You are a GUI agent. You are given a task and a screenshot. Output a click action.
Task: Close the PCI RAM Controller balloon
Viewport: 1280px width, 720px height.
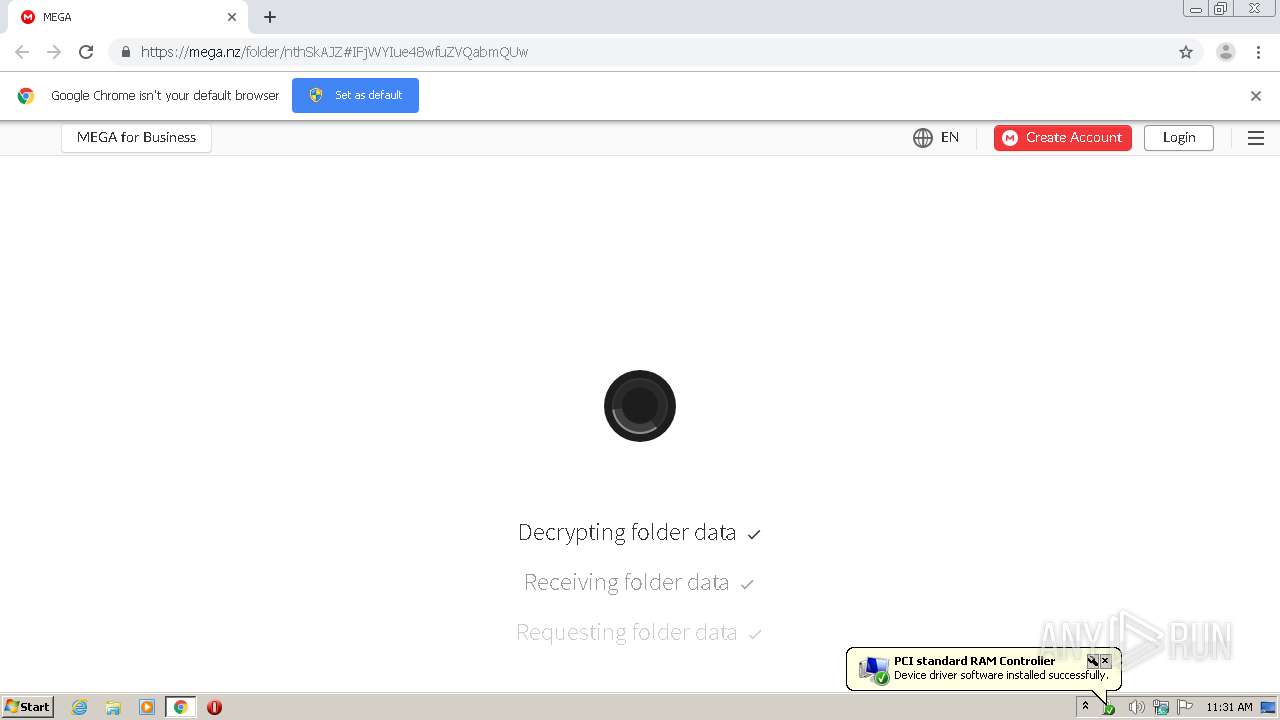tap(1105, 661)
